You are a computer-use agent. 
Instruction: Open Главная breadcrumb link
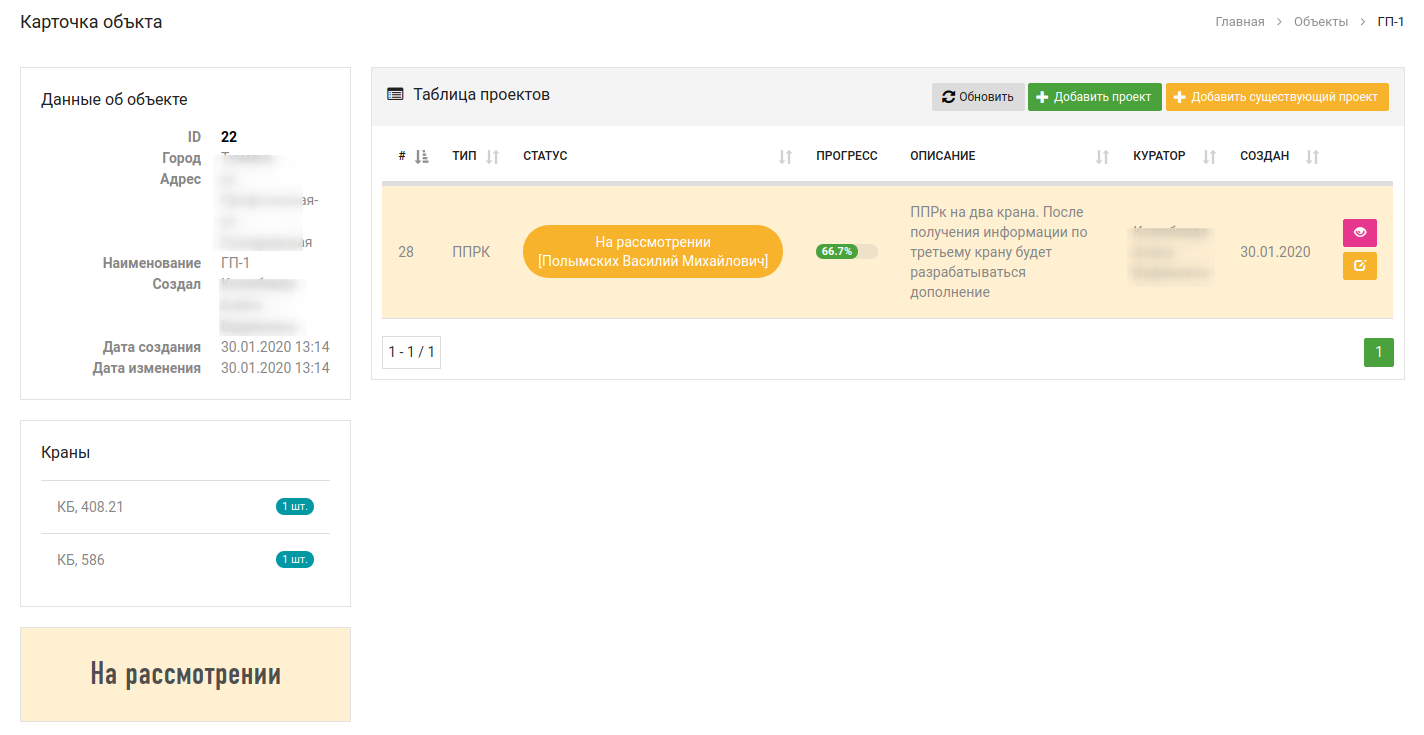1240,22
